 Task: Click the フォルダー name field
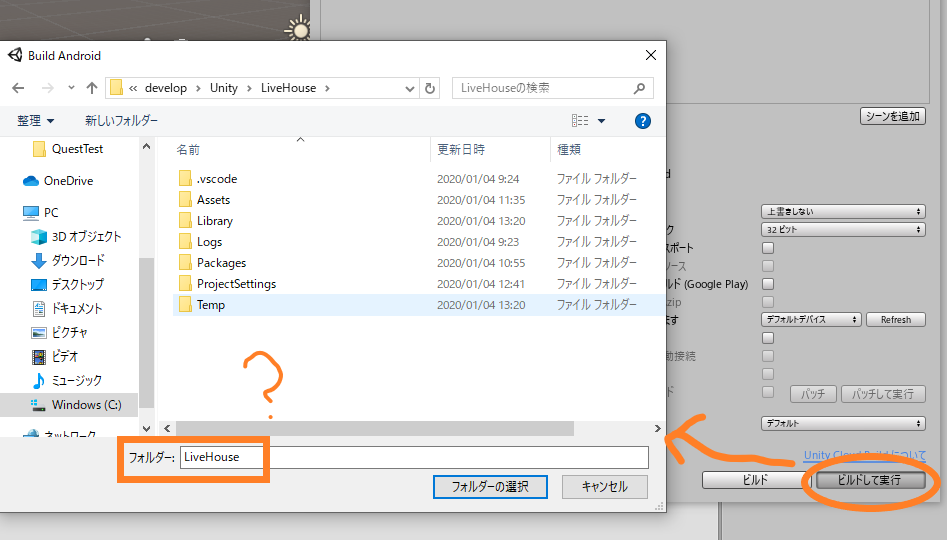414,457
